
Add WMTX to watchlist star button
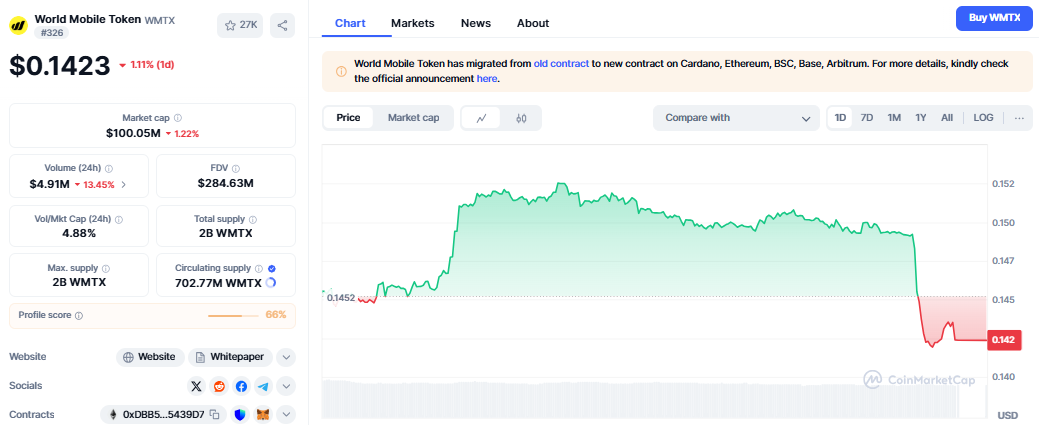click(240, 25)
